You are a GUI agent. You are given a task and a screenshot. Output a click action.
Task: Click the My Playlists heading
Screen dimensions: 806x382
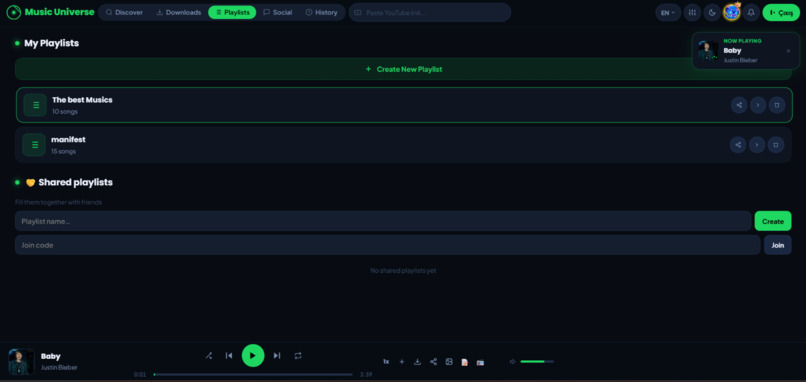(x=51, y=43)
